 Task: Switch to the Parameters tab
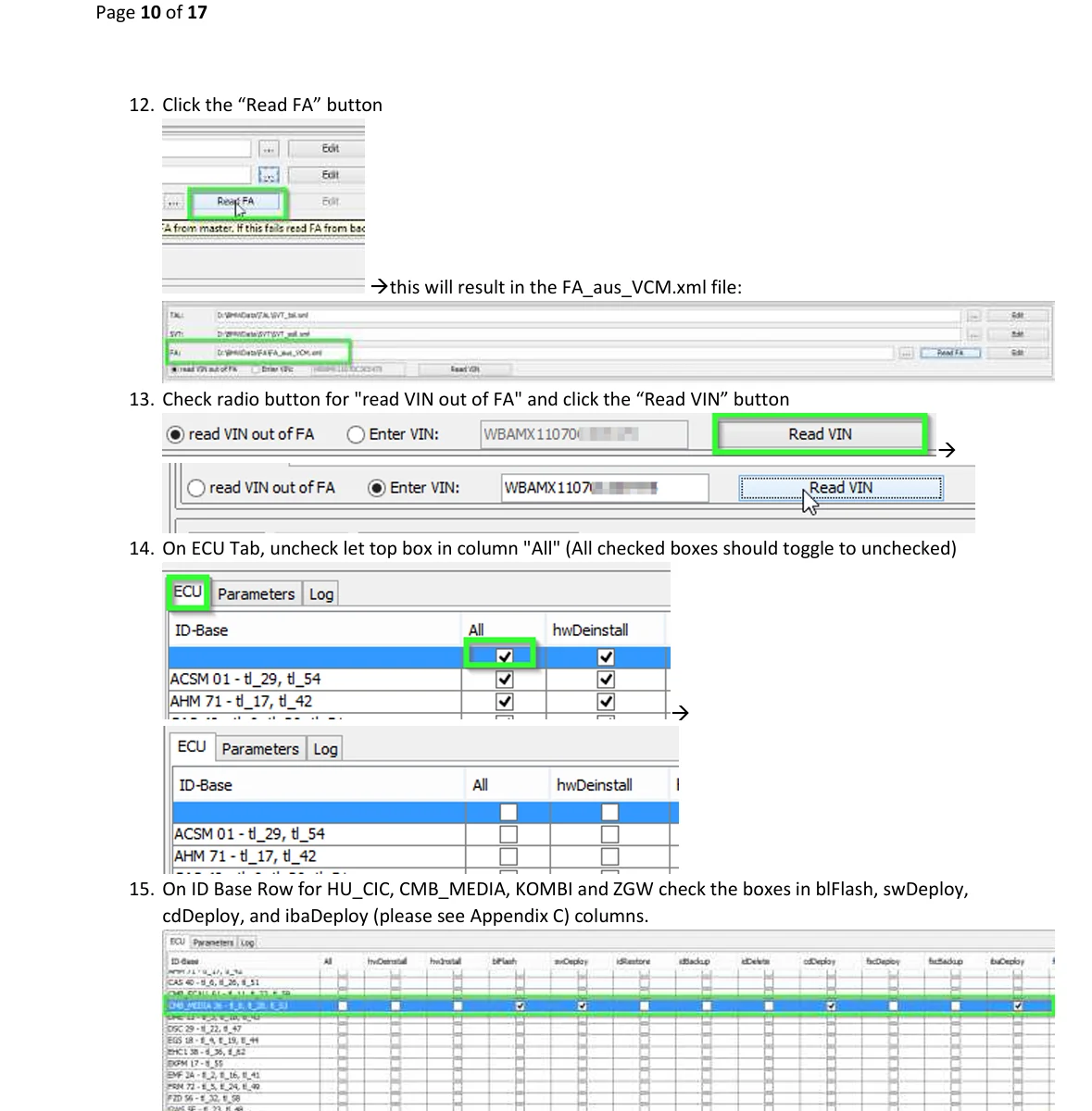[257, 593]
